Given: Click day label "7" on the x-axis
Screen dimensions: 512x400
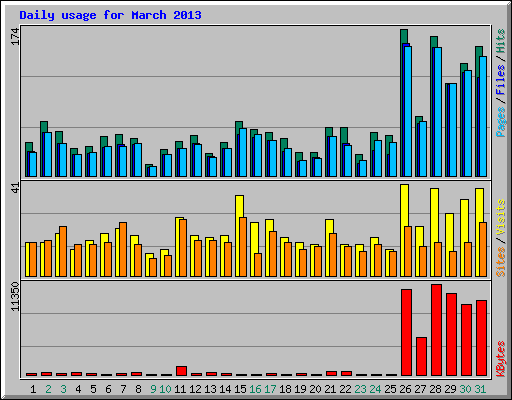Looking at the screenshot, I should point(123,389).
